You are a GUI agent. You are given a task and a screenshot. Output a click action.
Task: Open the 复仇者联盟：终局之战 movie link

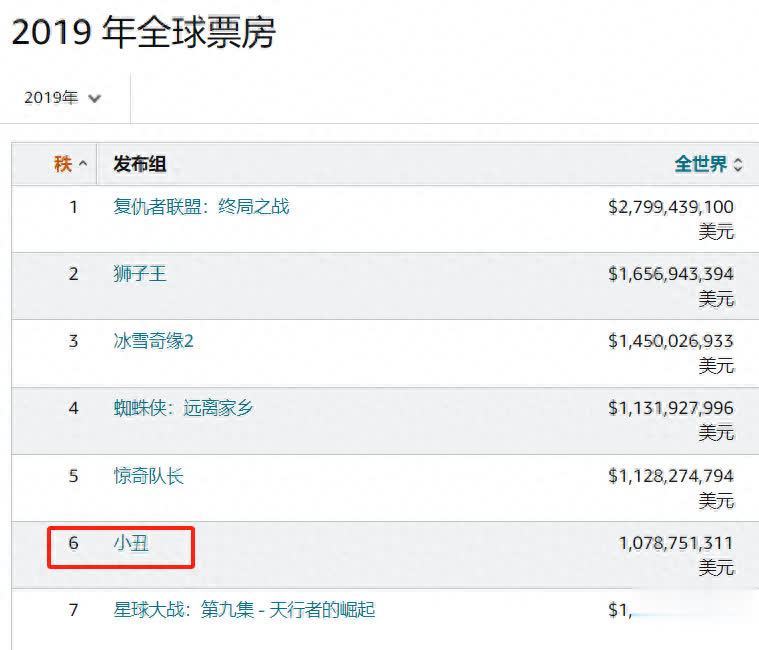(x=201, y=207)
